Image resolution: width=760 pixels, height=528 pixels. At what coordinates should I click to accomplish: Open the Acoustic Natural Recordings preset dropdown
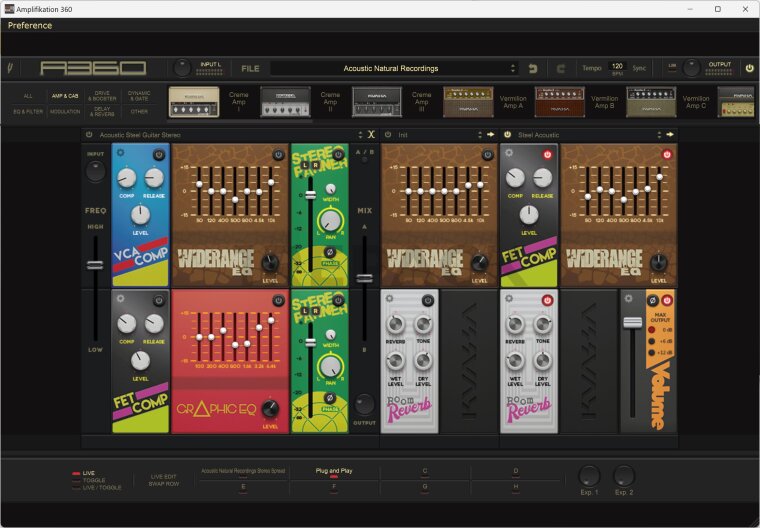(x=513, y=68)
